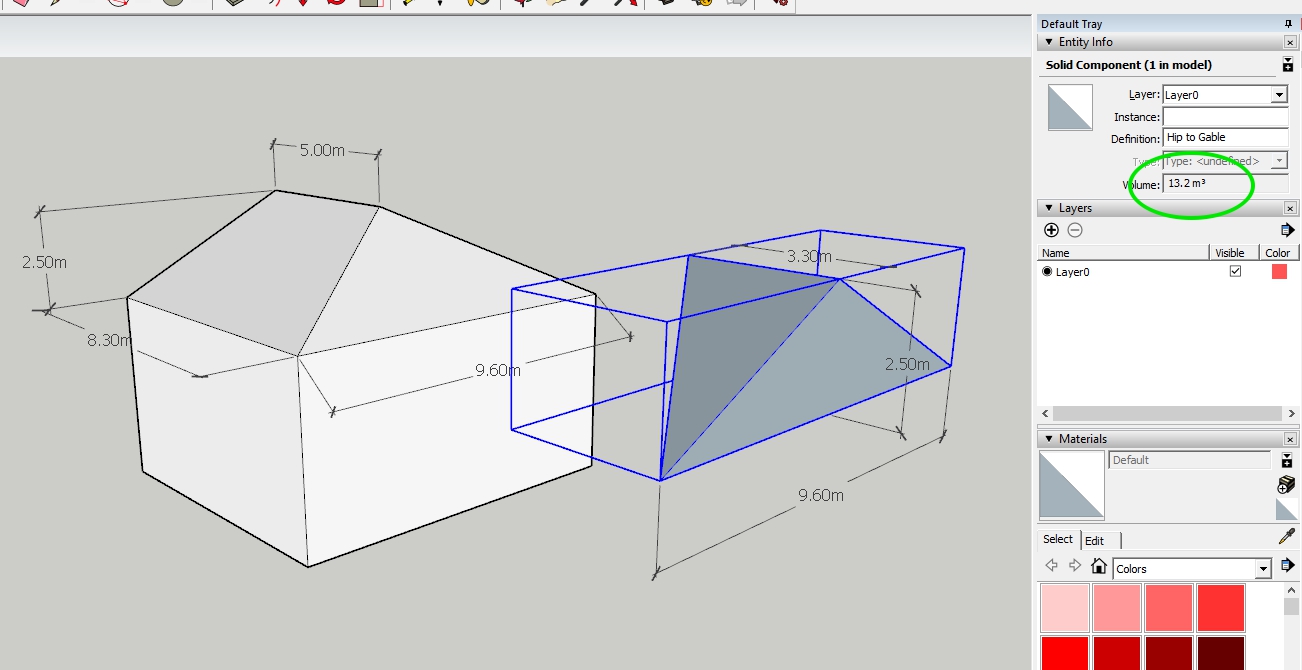
Task: Toggle Layer0 visibility checkbox
Action: pos(1235,271)
